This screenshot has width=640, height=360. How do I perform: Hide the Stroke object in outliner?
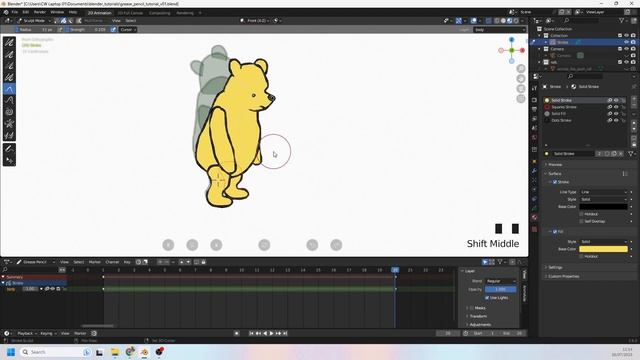point(627,42)
